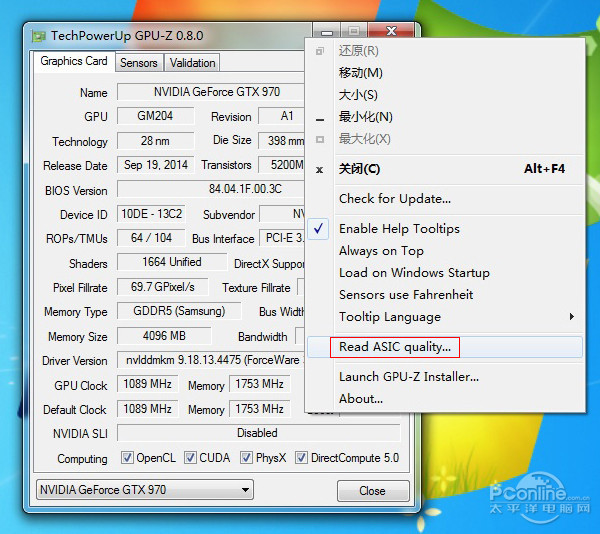Select 关闭(C) Alt+F4 menu item

[x=445, y=169]
